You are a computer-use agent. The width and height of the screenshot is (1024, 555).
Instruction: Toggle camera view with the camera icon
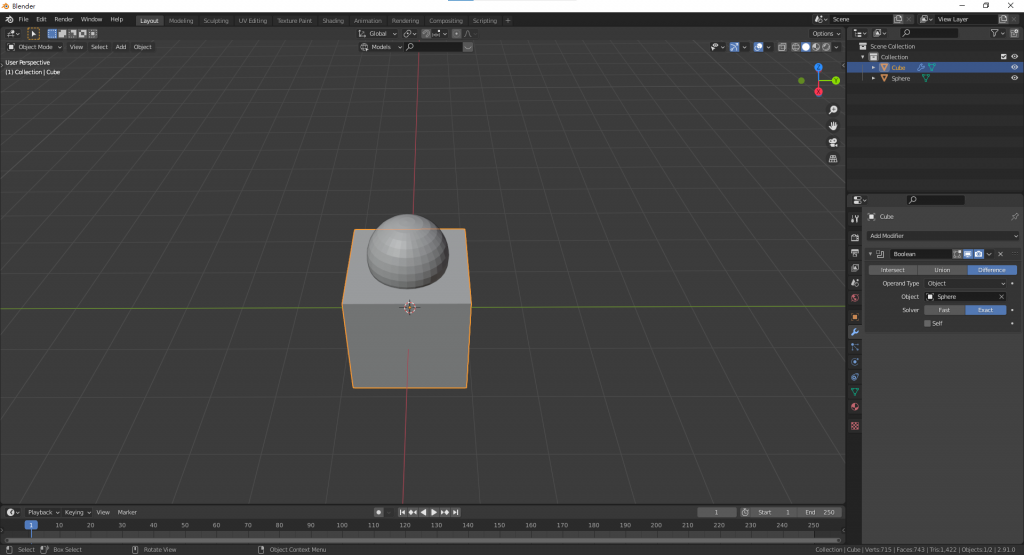pyautogui.click(x=833, y=142)
